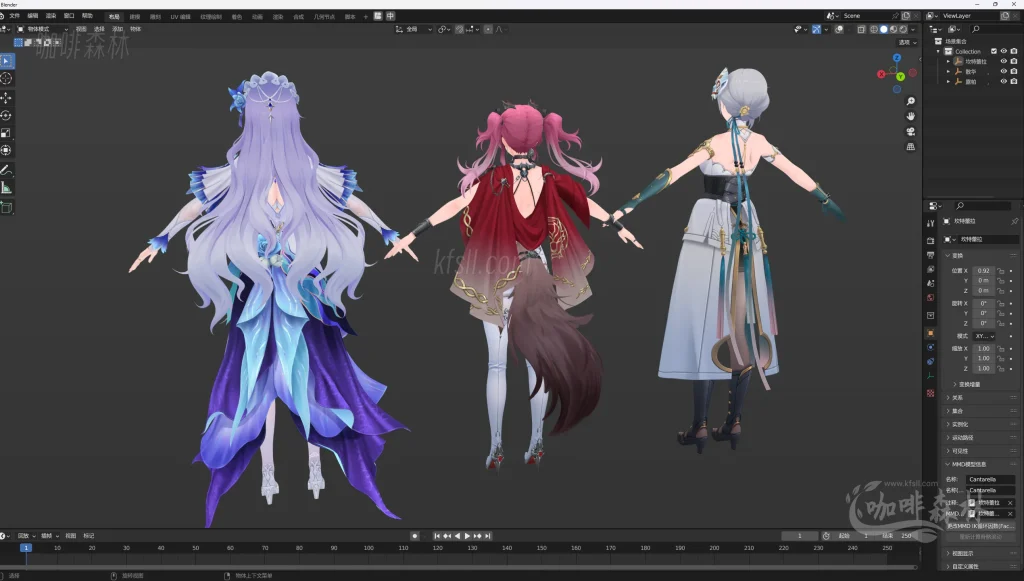
Task: Click the pan view hand gizmo
Action: pyautogui.click(x=910, y=116)
